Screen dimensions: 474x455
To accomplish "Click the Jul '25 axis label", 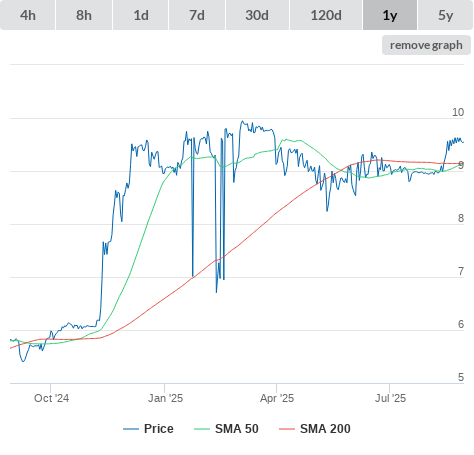I will click(x=390, y=398).
